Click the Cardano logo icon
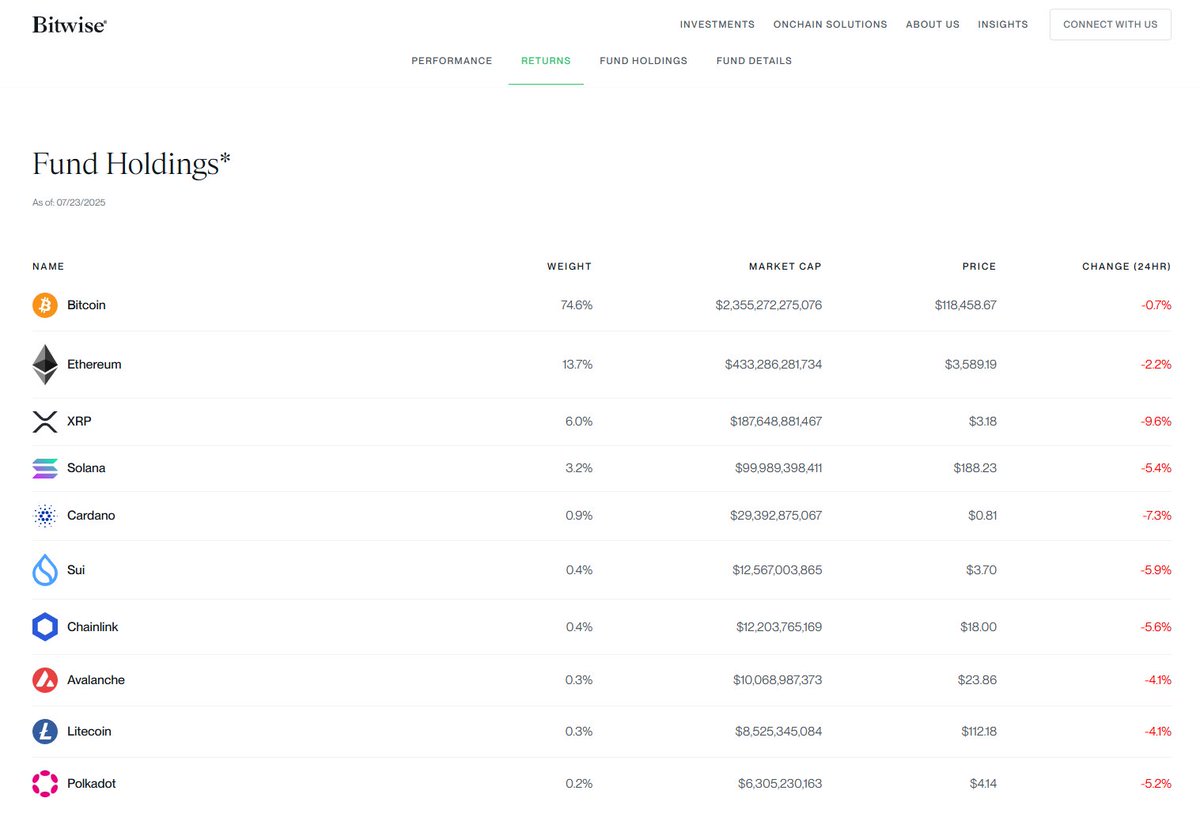This screenshot has height=817, width=1200. tap(45, 516)
